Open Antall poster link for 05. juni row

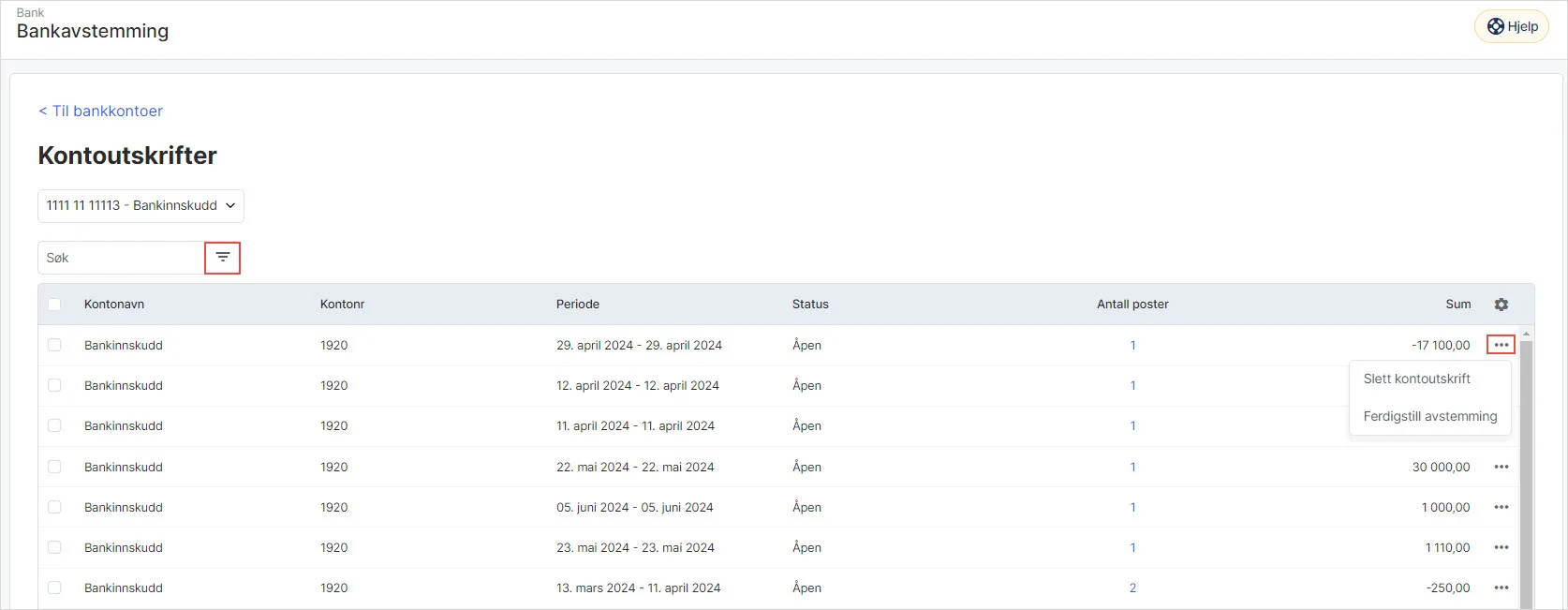[x=1132, y=507]
